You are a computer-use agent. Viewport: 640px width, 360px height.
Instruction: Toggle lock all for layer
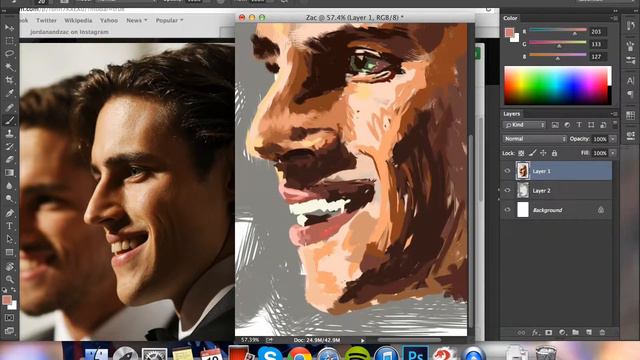[x=554, y=153]
